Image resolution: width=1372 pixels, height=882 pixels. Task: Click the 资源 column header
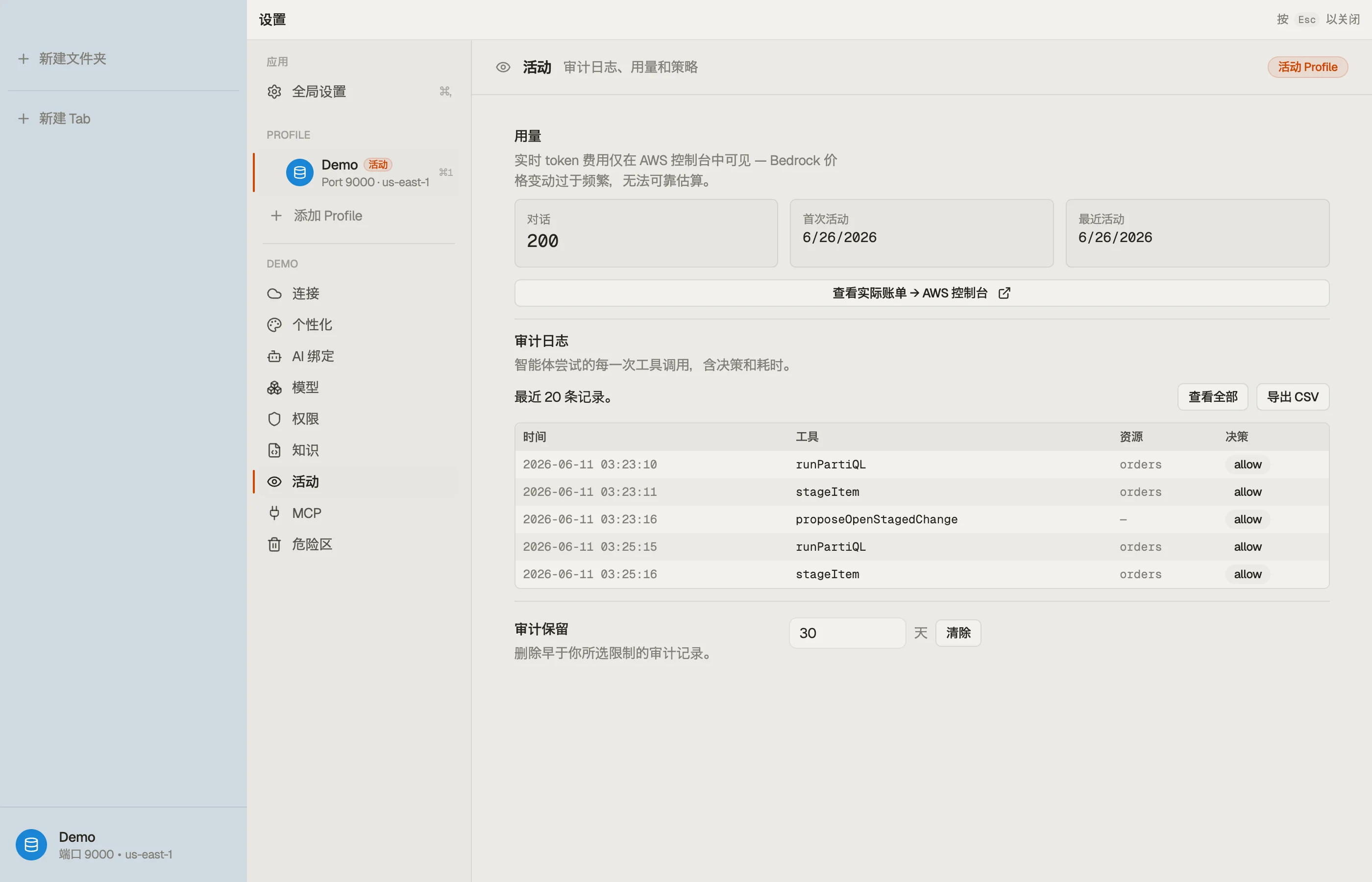tap(1131, 437)
